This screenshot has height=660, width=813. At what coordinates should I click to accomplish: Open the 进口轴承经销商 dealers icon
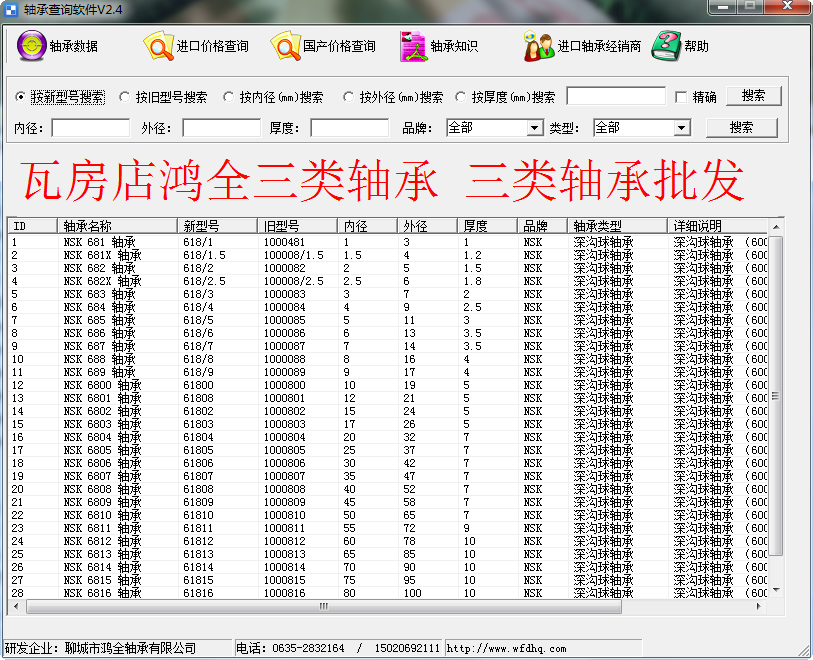(x=539, y=46)
